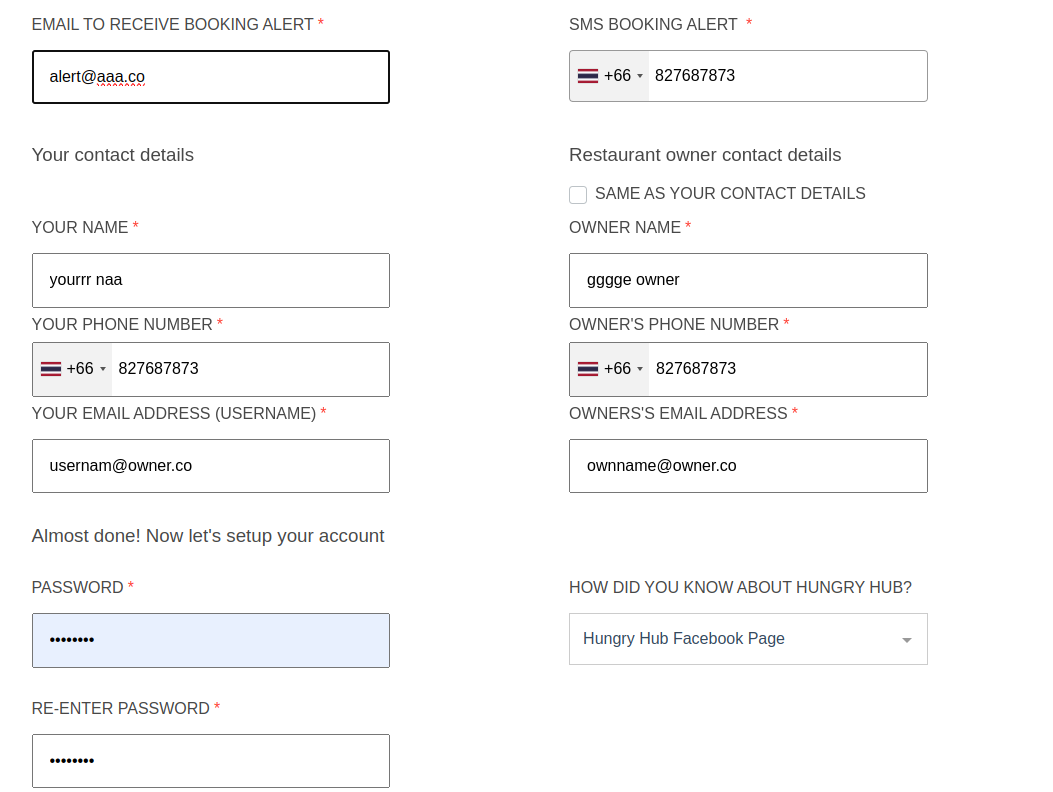Focus the SMS booking alert number field
1053x792 pixels.
[x=785, y=76]
